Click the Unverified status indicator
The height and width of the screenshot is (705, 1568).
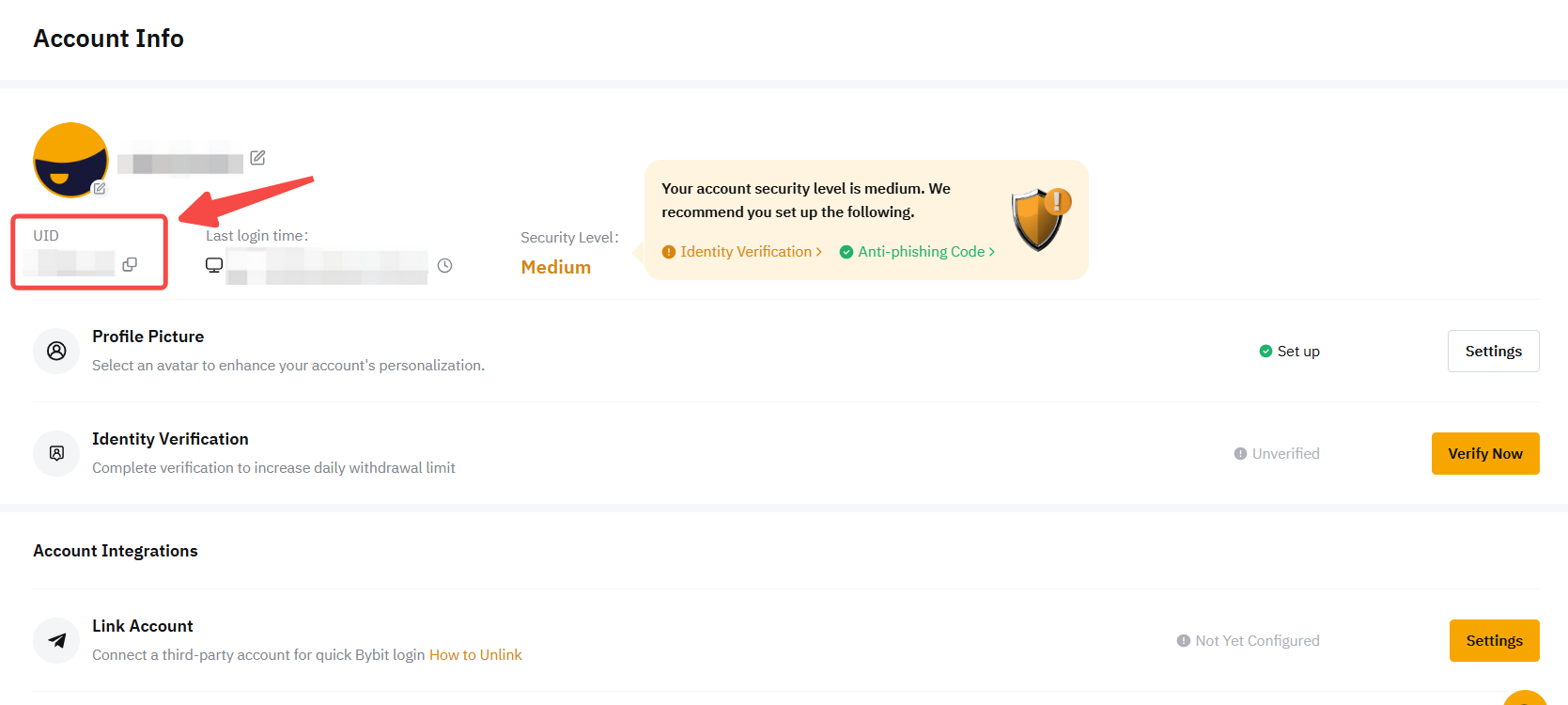(1277, 454)
